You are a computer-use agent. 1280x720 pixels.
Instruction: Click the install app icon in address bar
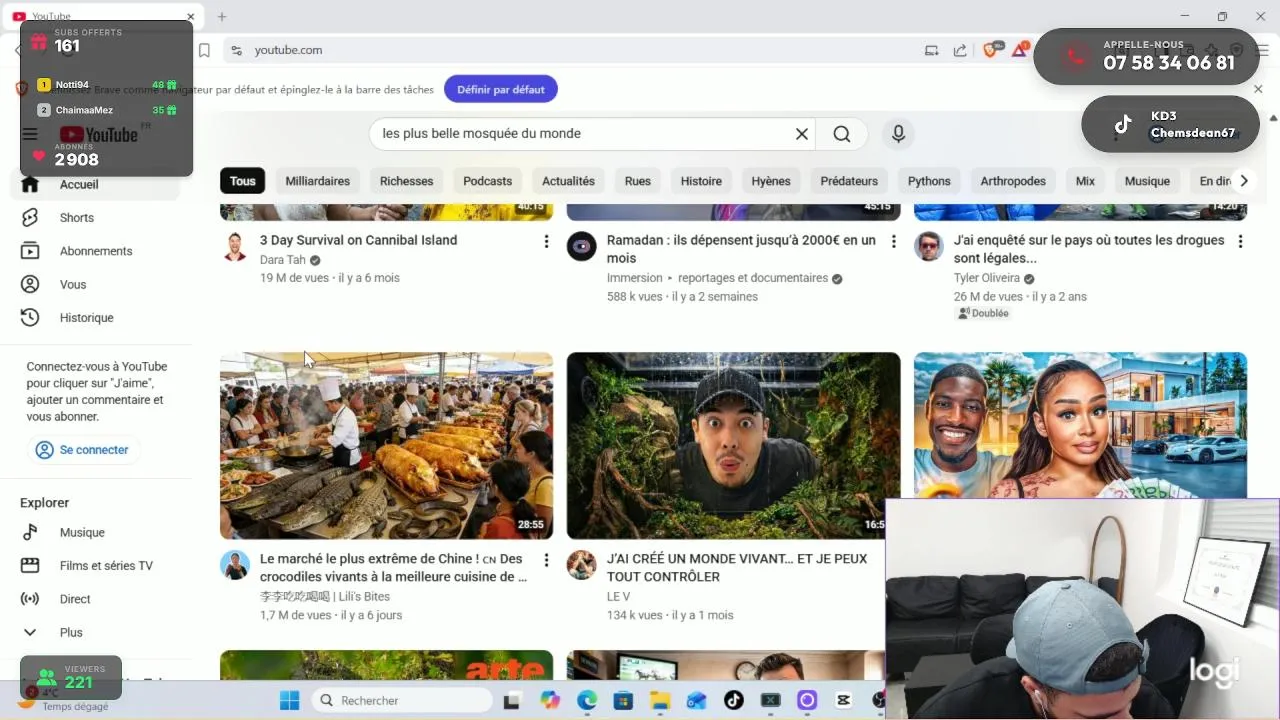pyautogui.click(x=932, y=50)
